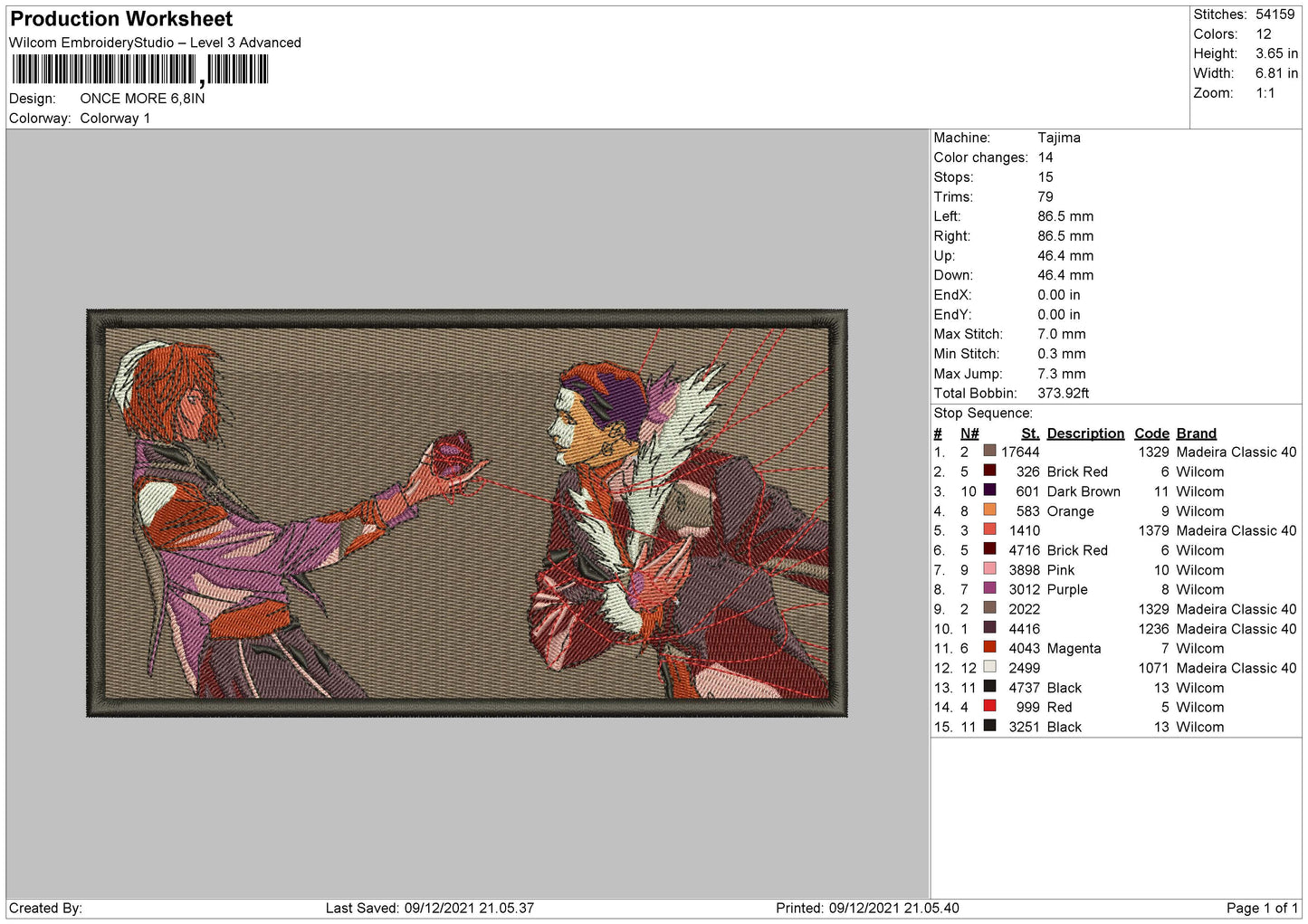Screen dimensions: 1308x924
Task: Click the 'N#' column header
Action: pyautogui.click(x=969, y=433)
